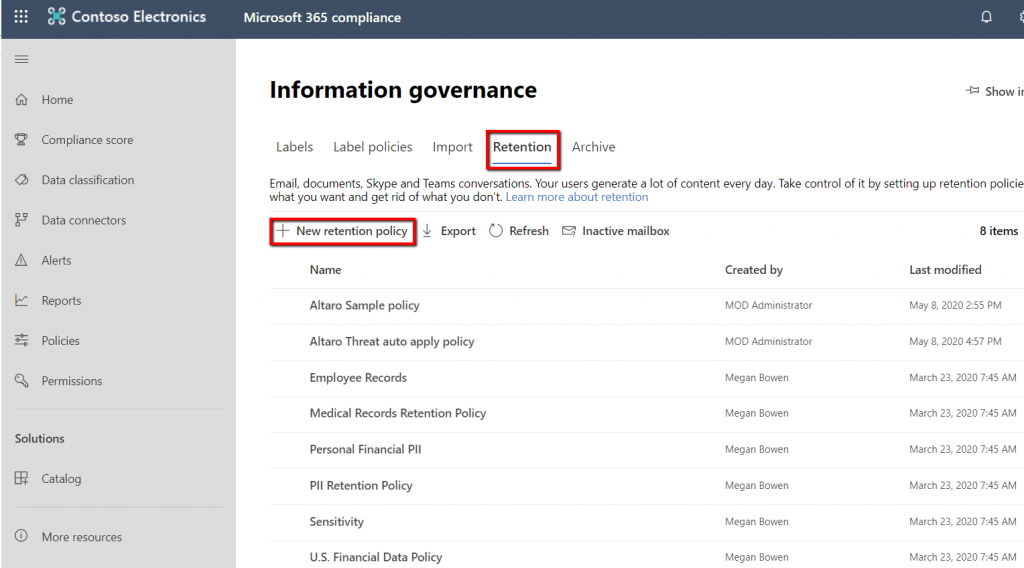This screenshot has height=568, width=1024.
Task: Open Reports in sidebar
Action: coord(61,300)
